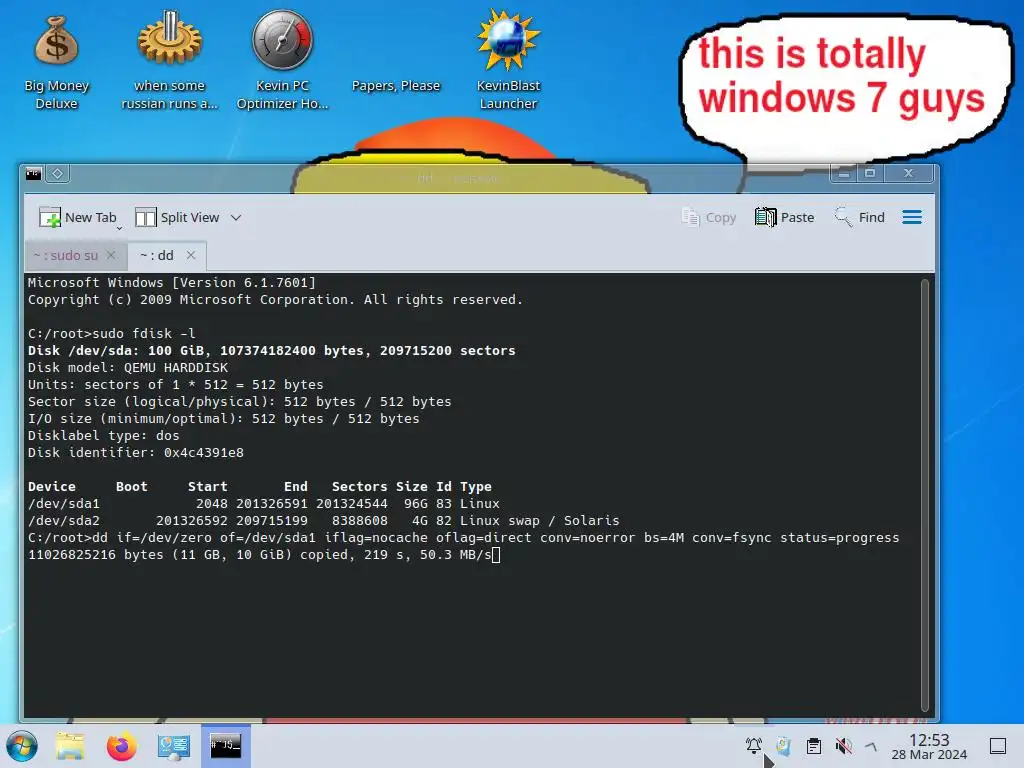
Task: Open the file manager taskbar icon
Action: coord(70,746)
